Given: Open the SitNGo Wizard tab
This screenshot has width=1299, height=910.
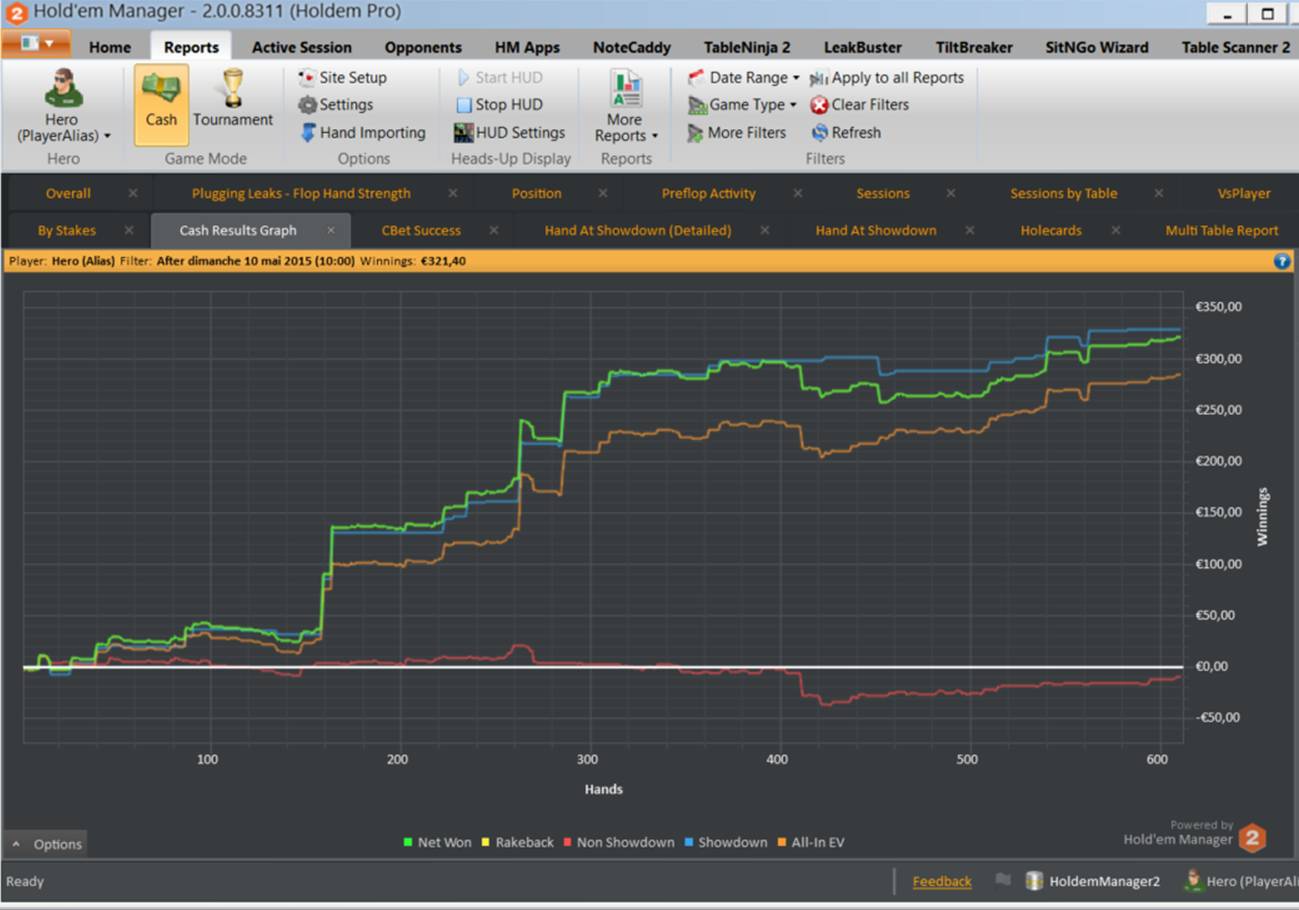Looking at the screenshot, I should [x=1097, y=47].
